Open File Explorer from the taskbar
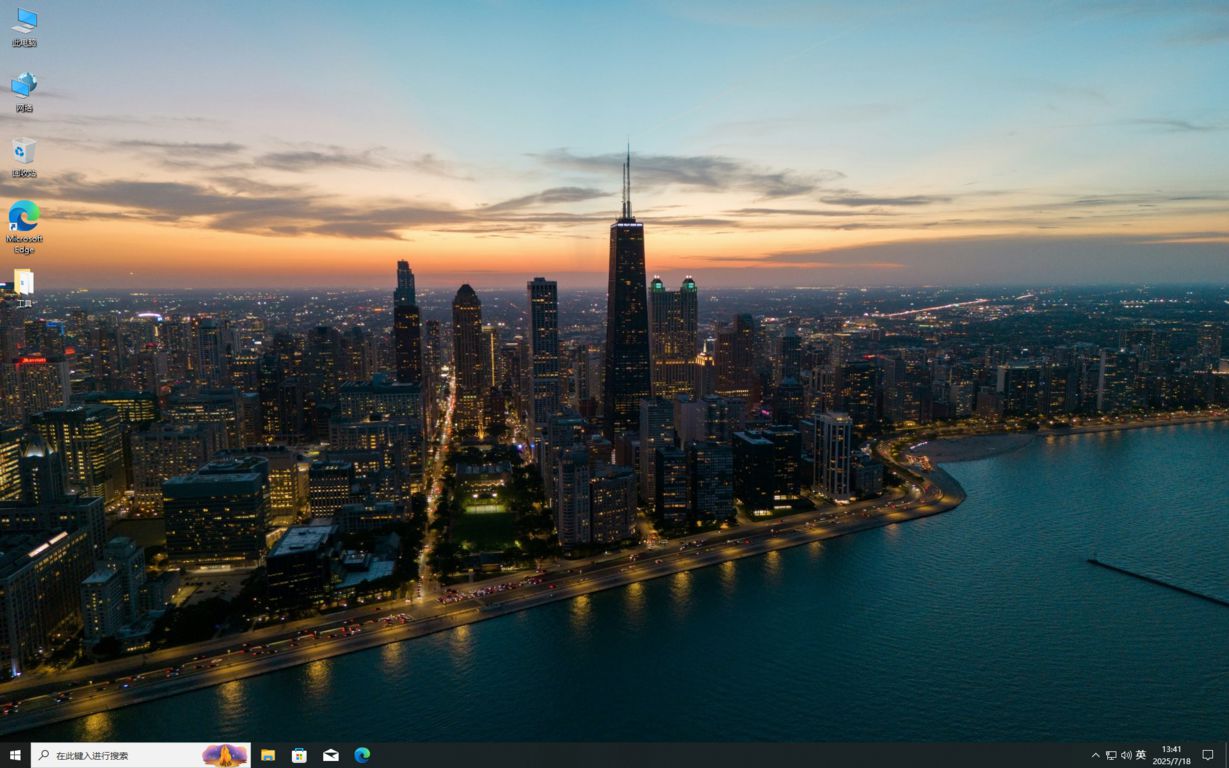 268,755
